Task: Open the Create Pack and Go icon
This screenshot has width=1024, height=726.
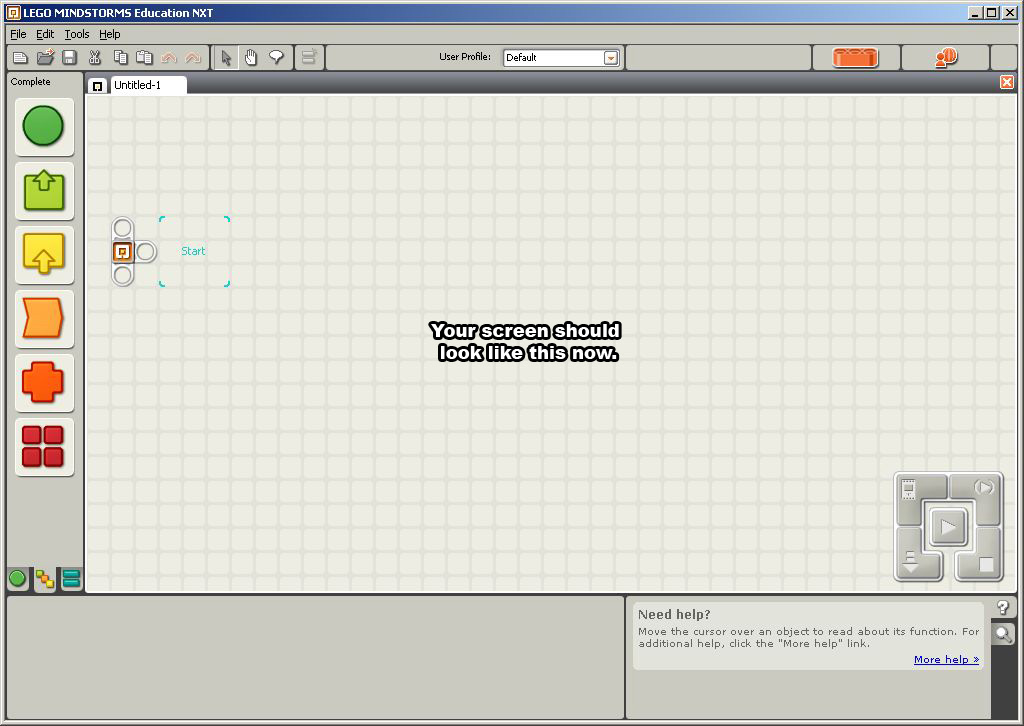Action: [309, 57]
